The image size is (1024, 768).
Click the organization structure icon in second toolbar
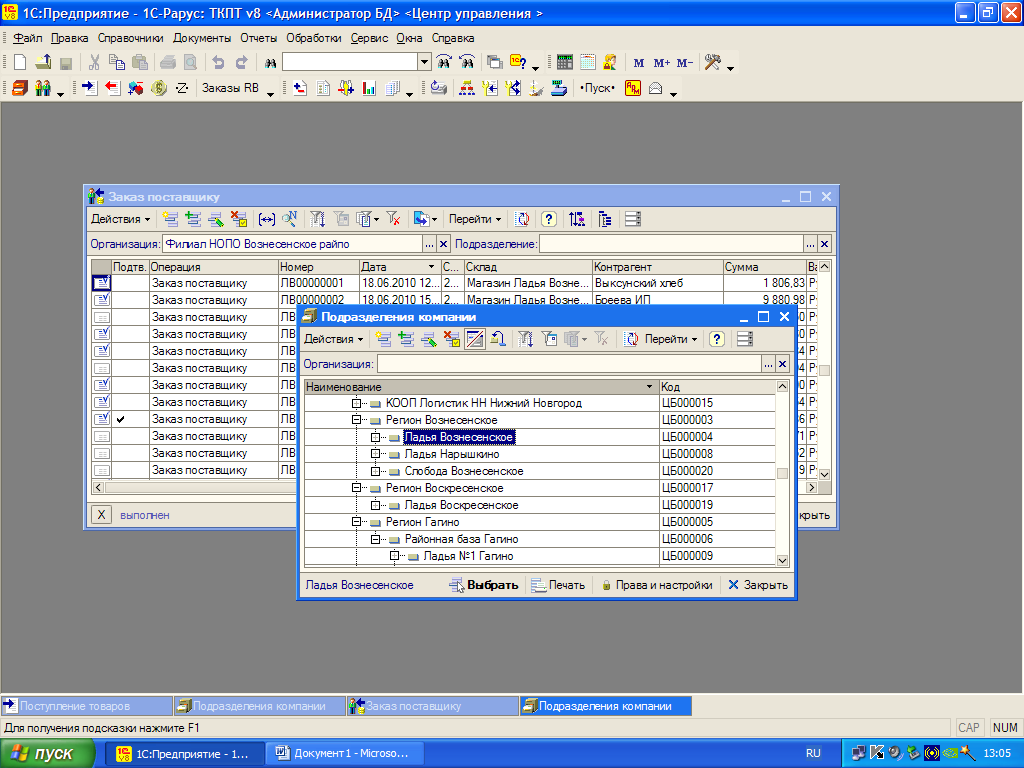pos(467,88)
